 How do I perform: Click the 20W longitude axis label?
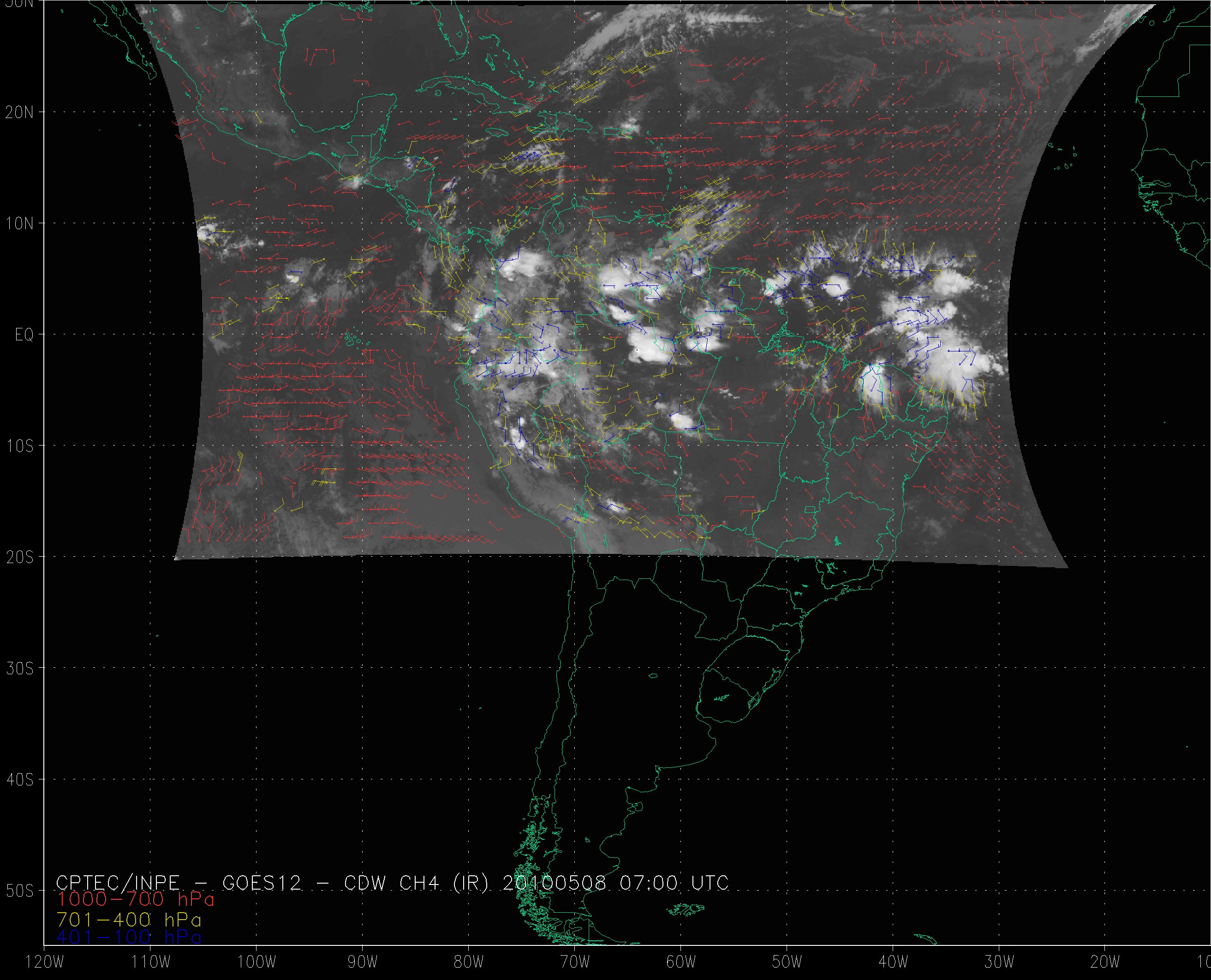[1105, 962]
